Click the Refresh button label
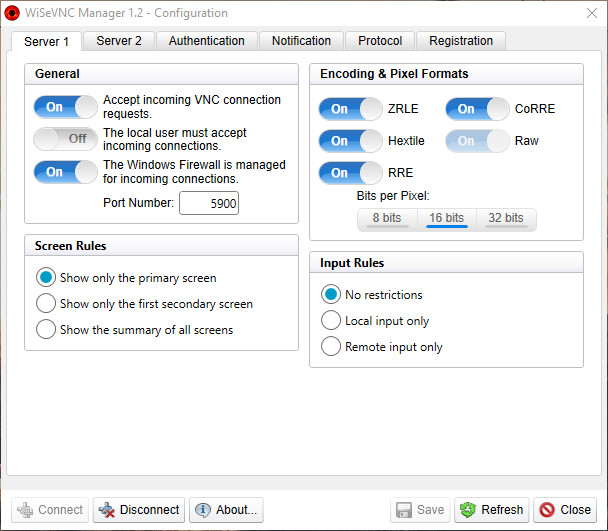 [502, 510]
